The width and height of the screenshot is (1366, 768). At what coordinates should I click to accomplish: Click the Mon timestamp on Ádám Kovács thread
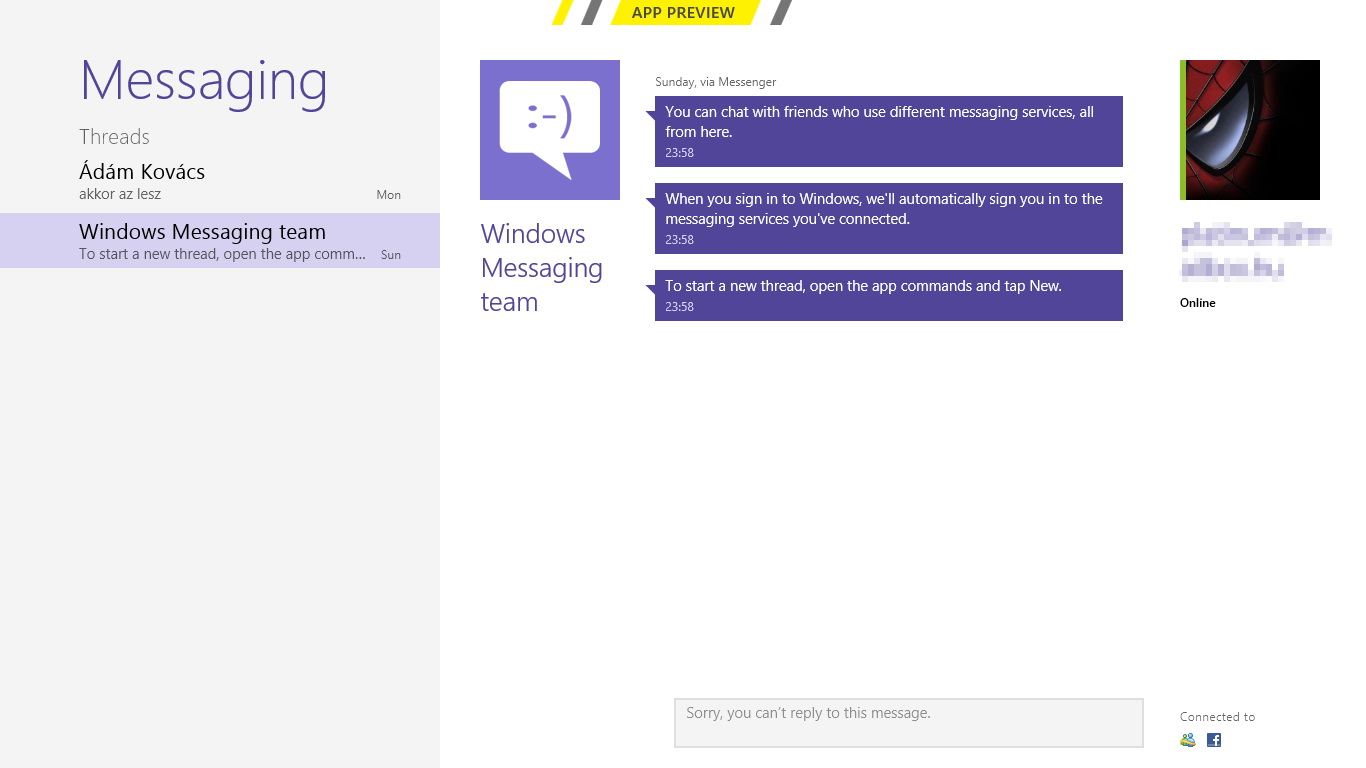(x=389, y=195)
